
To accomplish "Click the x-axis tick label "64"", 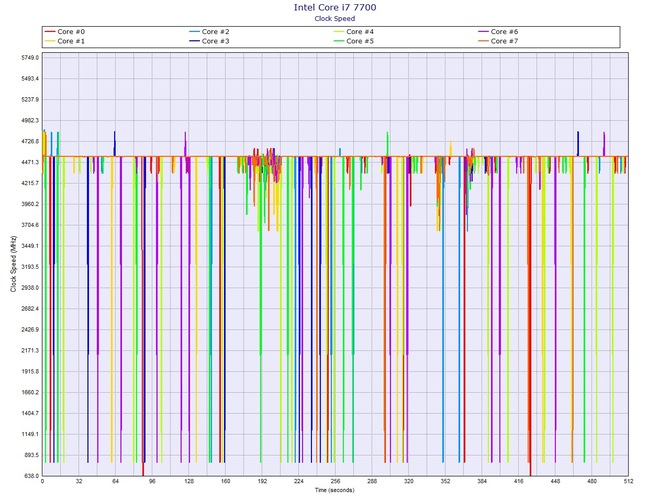I will (x=116, y=481).
